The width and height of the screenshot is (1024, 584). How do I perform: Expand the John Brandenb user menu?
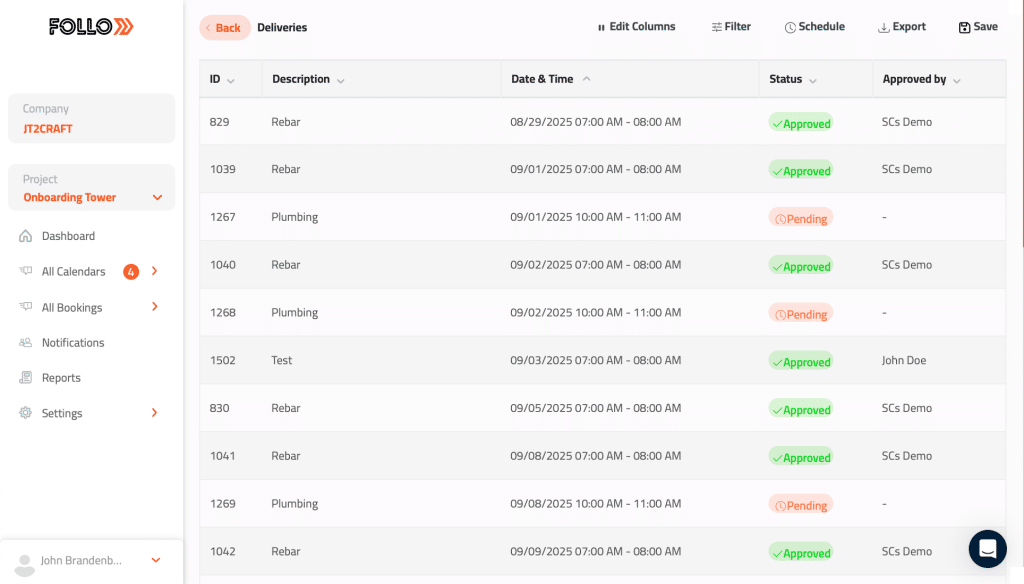pyautogui.click(x=155, y=561)
